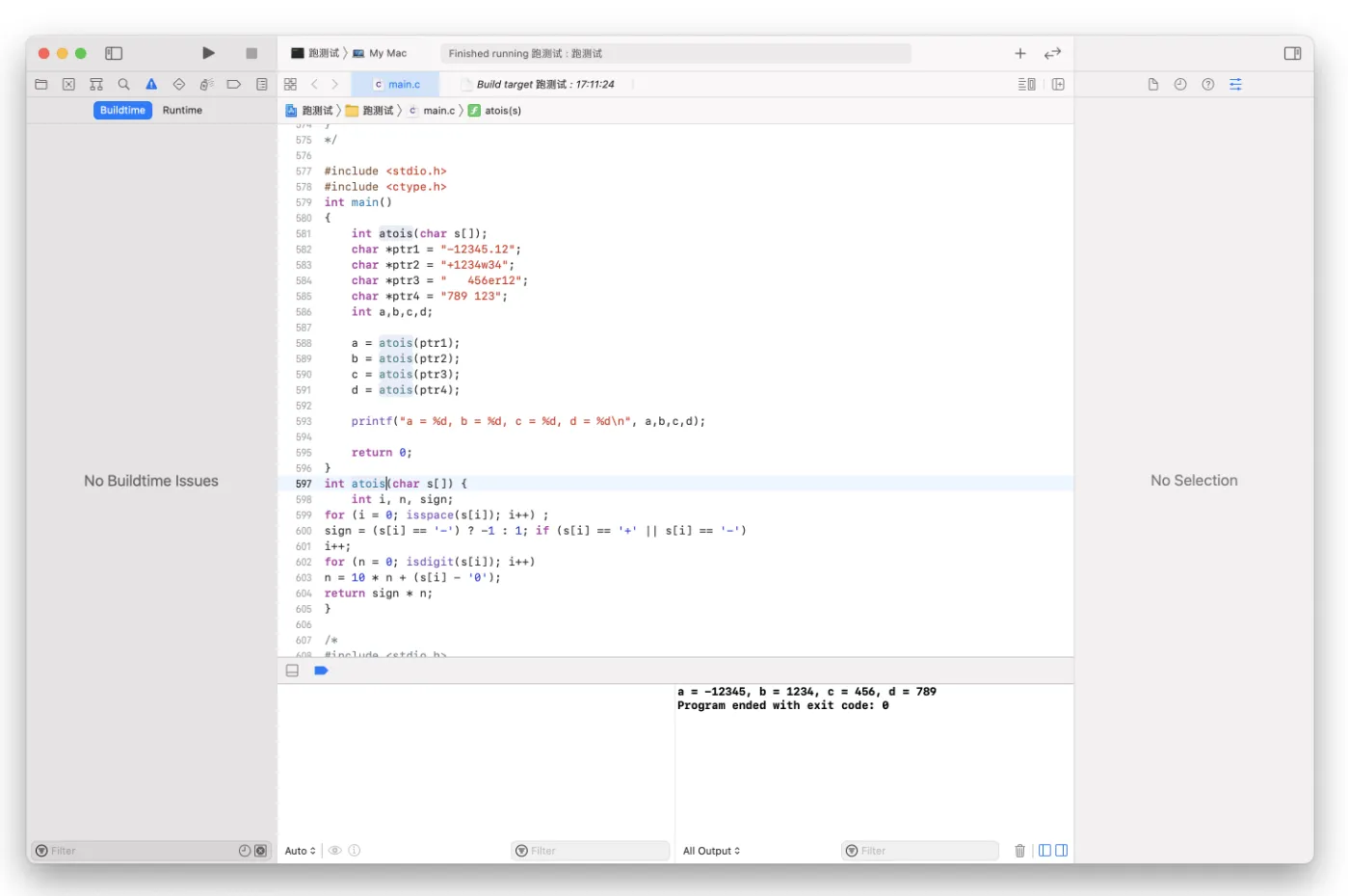This screenshot has height=896, width=1348.
Task: Focus the variables view Filter field
Action: pyautogui.click(x=590, y=851)
